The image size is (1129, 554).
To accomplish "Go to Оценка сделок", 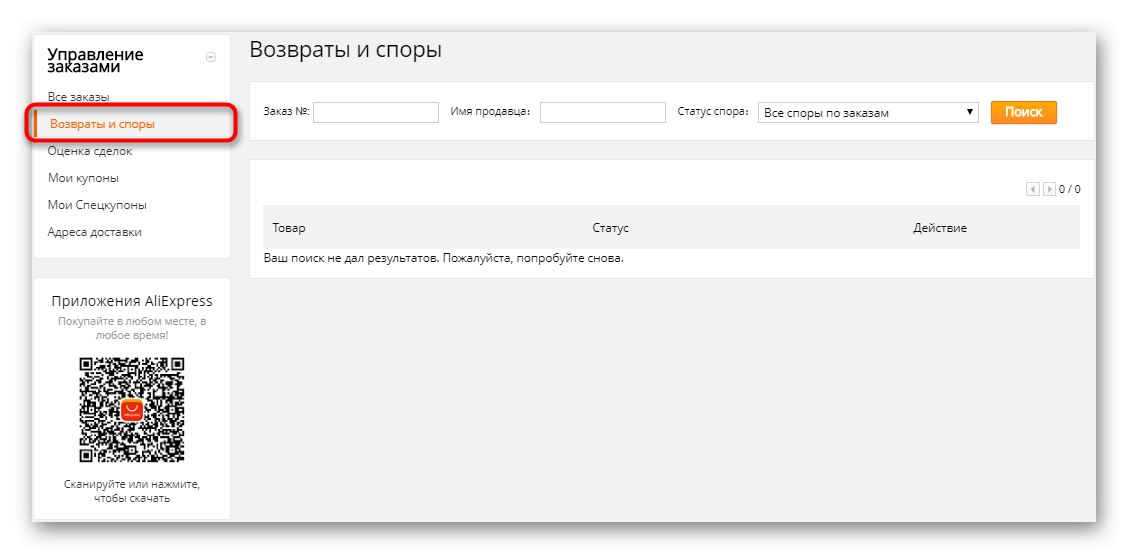I will (90, 151).
